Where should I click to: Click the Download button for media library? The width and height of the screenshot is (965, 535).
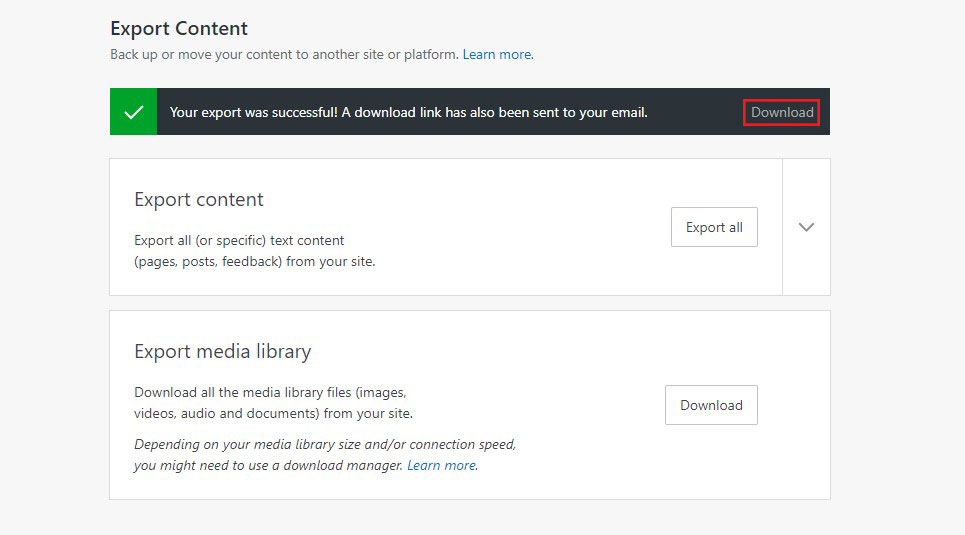point(711,405)
